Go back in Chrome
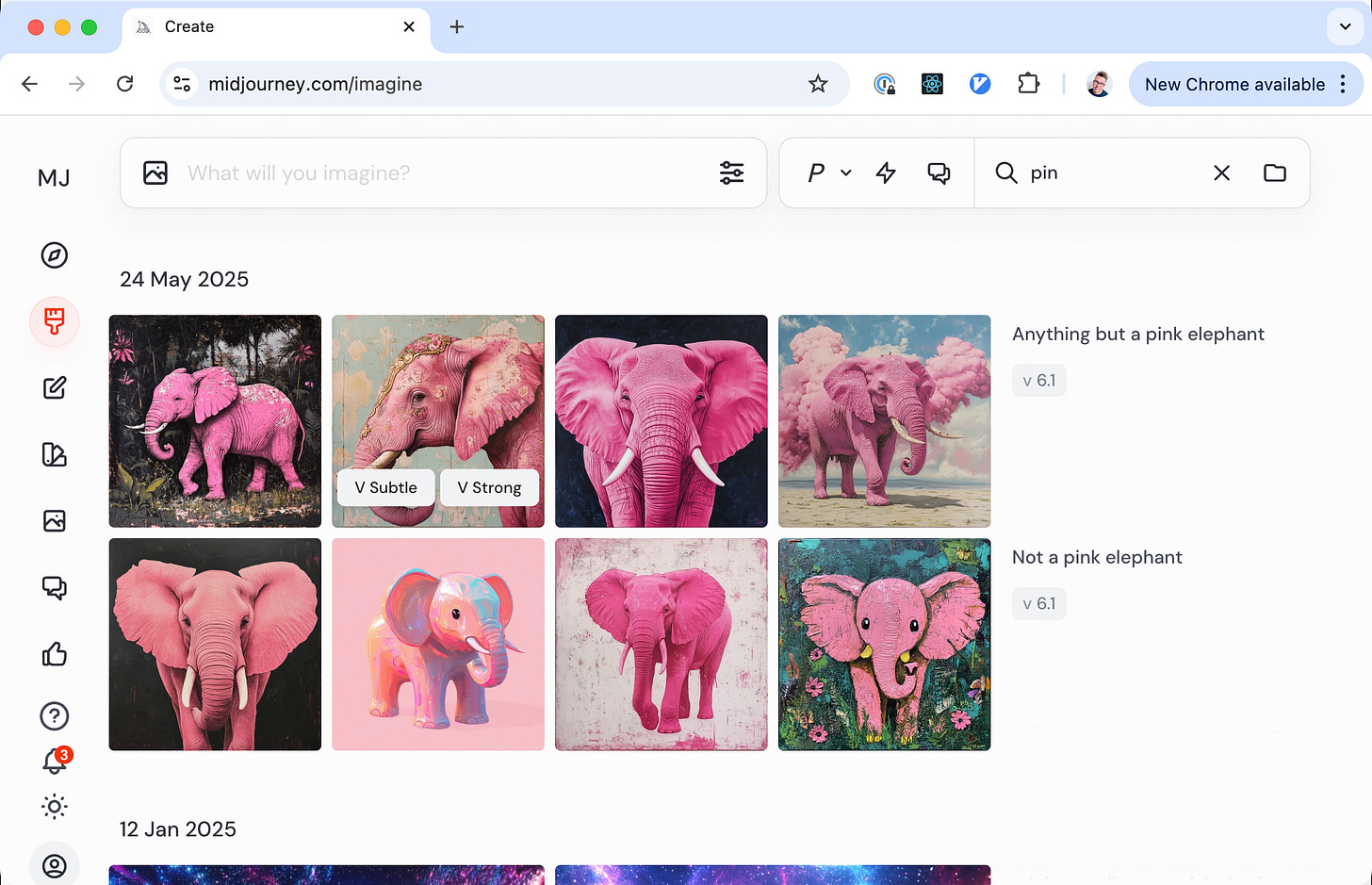 point(30,84)
